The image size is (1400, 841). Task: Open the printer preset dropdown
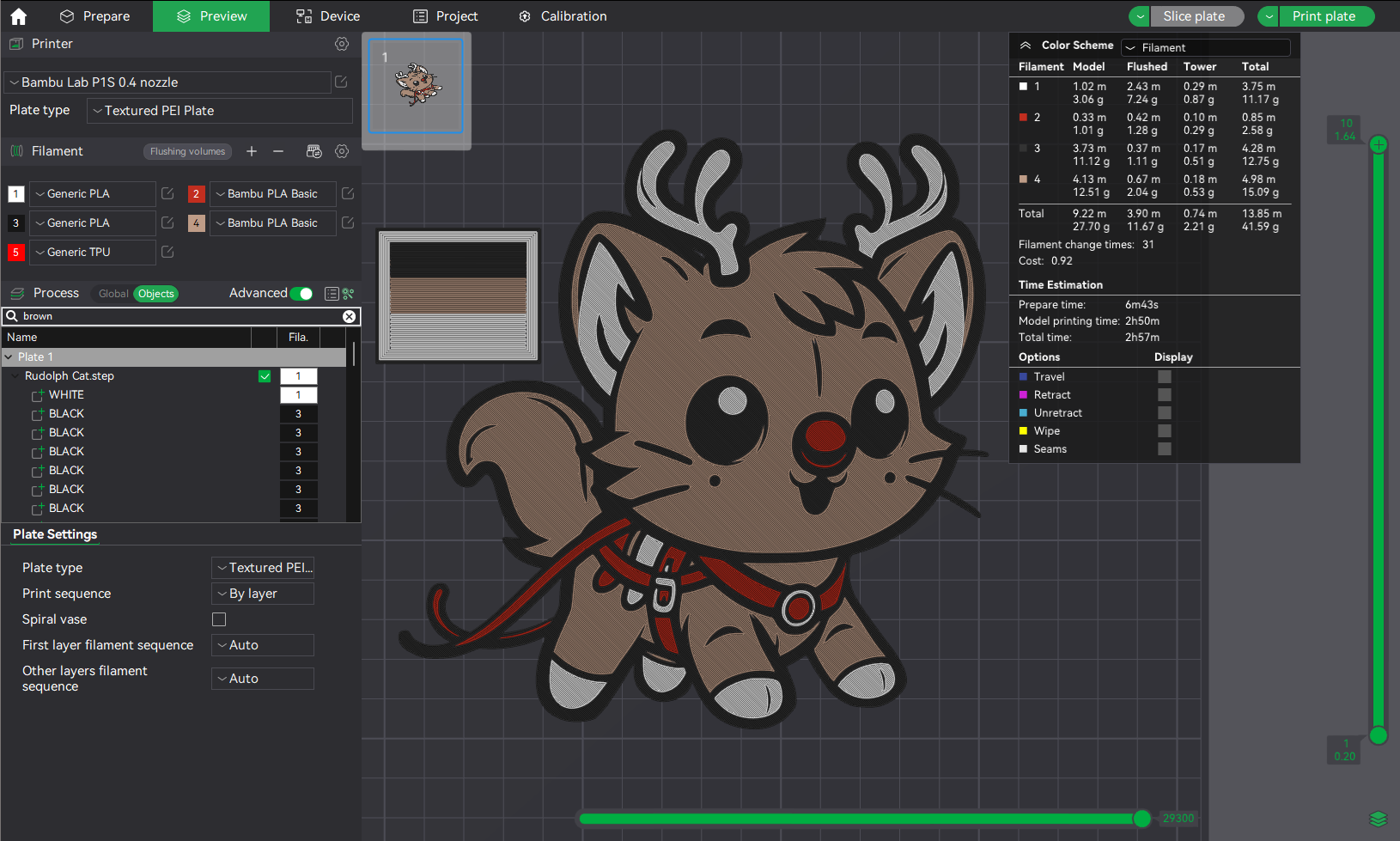point(167,82)
